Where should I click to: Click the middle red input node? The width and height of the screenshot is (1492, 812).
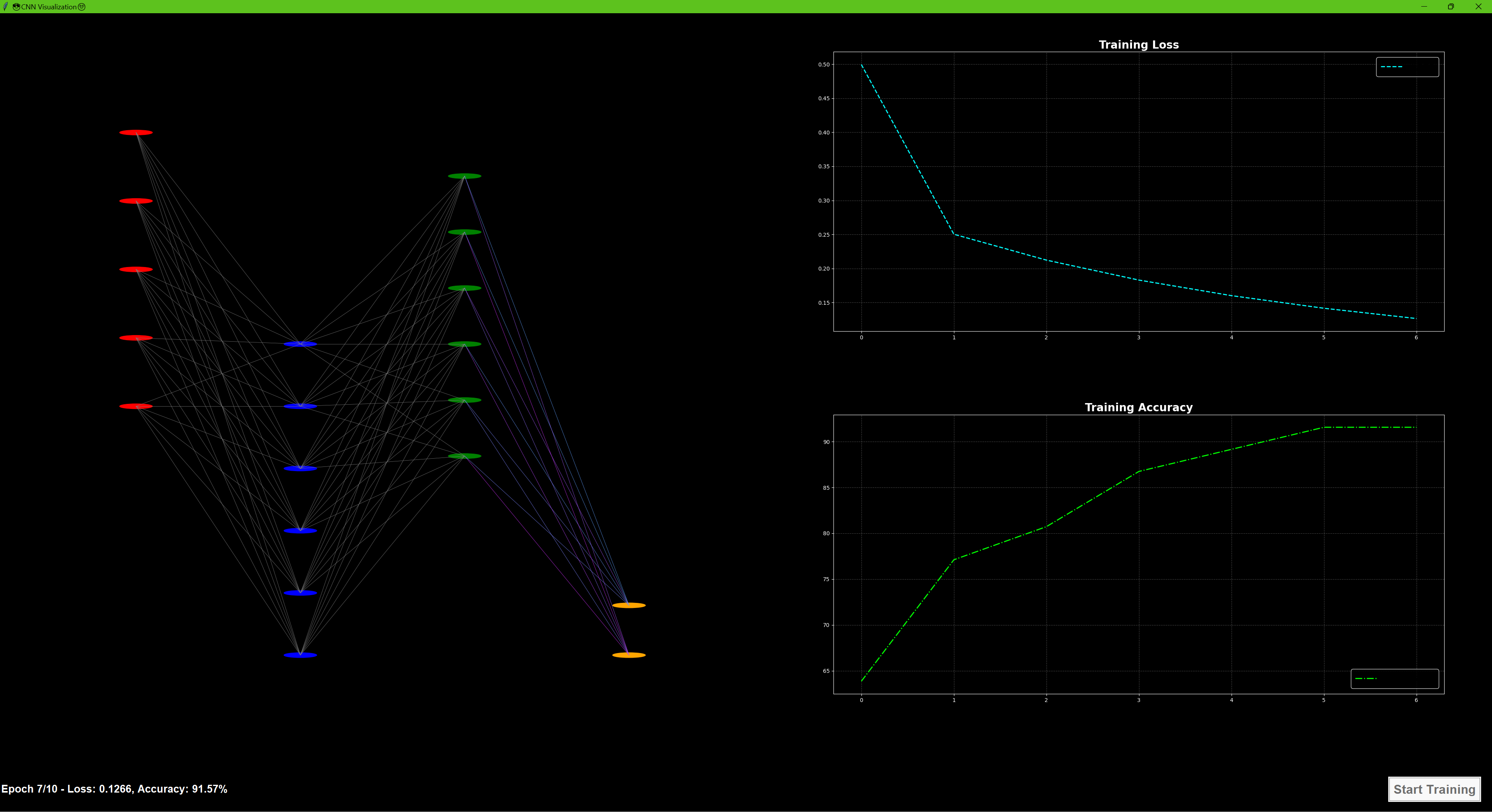(x=136, y=269)
